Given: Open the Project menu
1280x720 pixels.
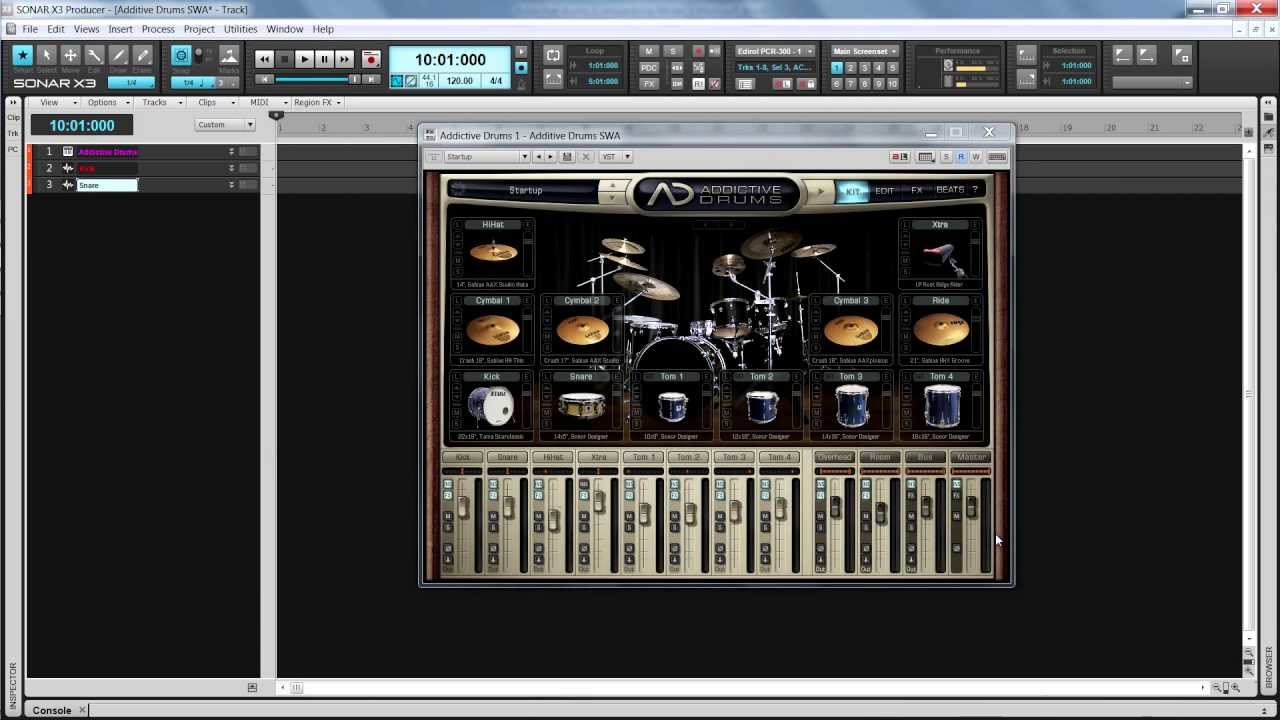Looking at the screenshot, I should [199, 29].
